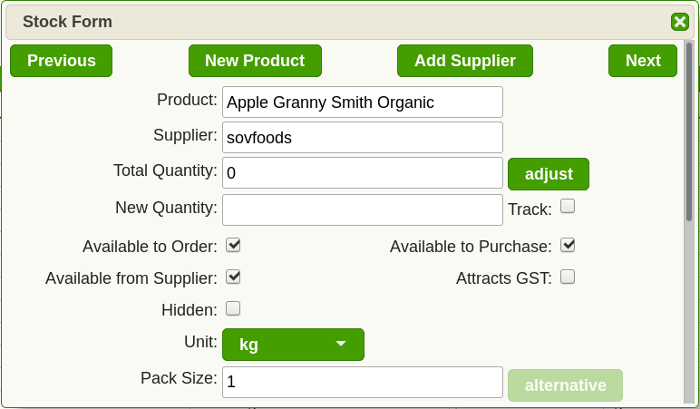
Task: Check the Hidden checkbox
Action: coord(233,309)
